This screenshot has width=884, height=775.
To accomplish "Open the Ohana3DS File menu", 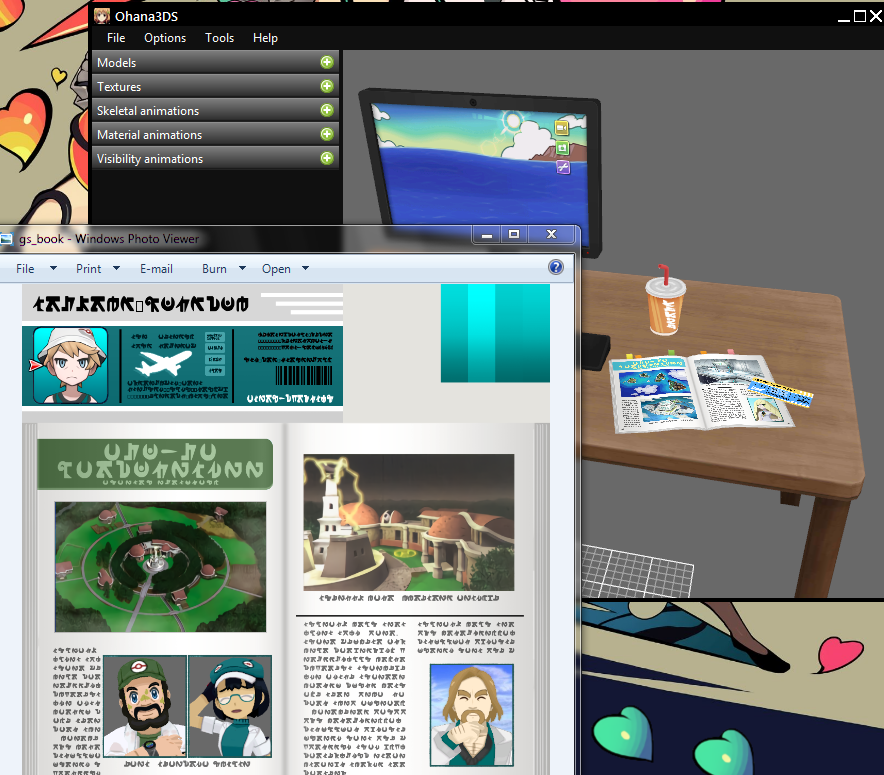I will [116, 38].
